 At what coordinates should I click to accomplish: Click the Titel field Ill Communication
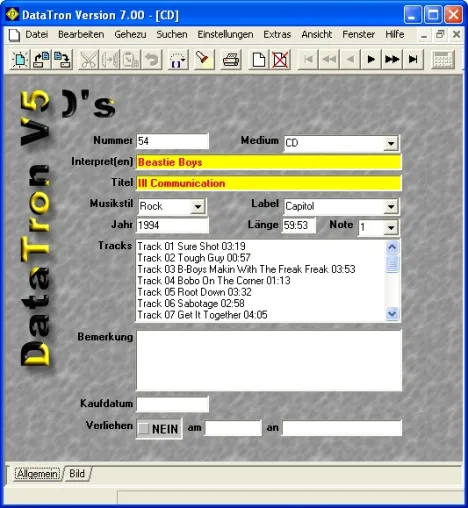tap(269, 183)
